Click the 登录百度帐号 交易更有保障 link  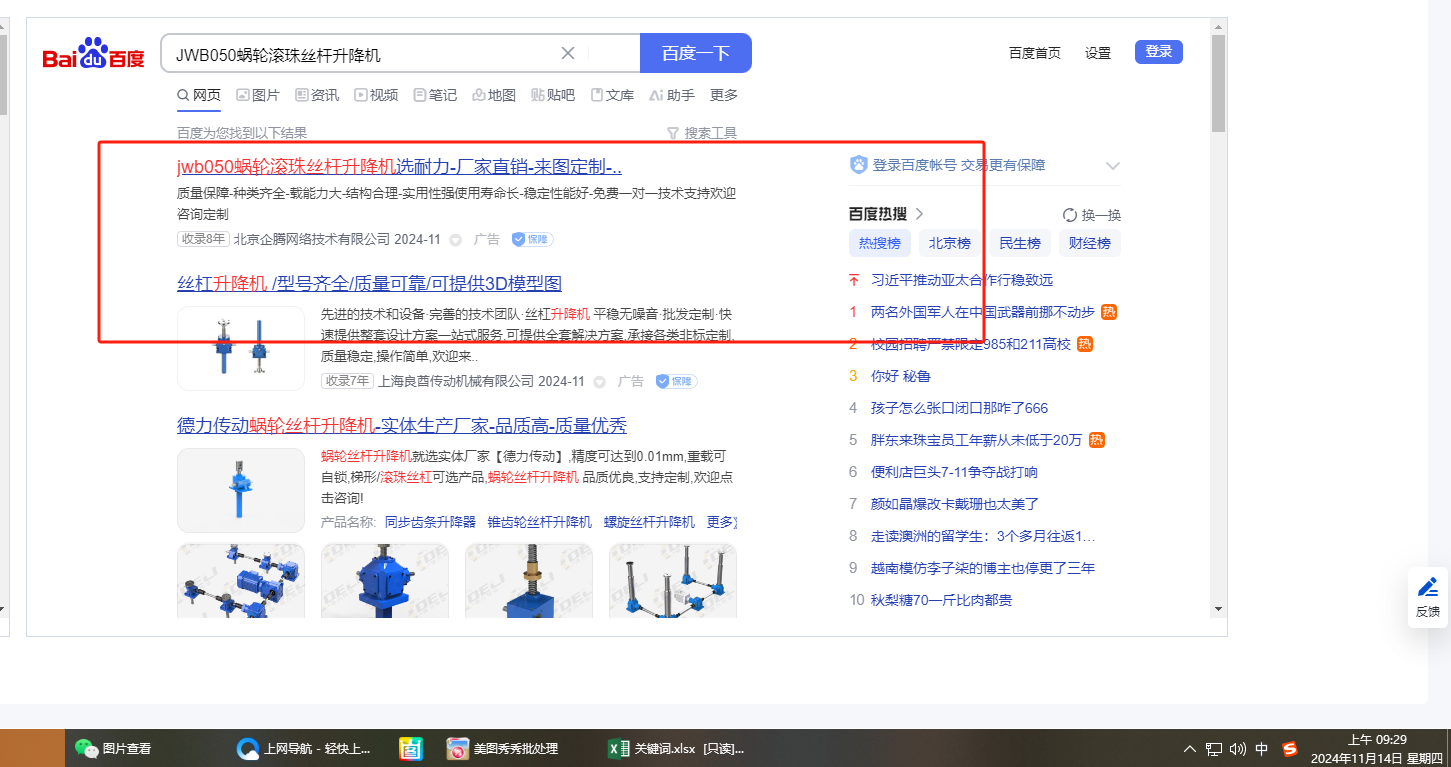tap(959, 166)
